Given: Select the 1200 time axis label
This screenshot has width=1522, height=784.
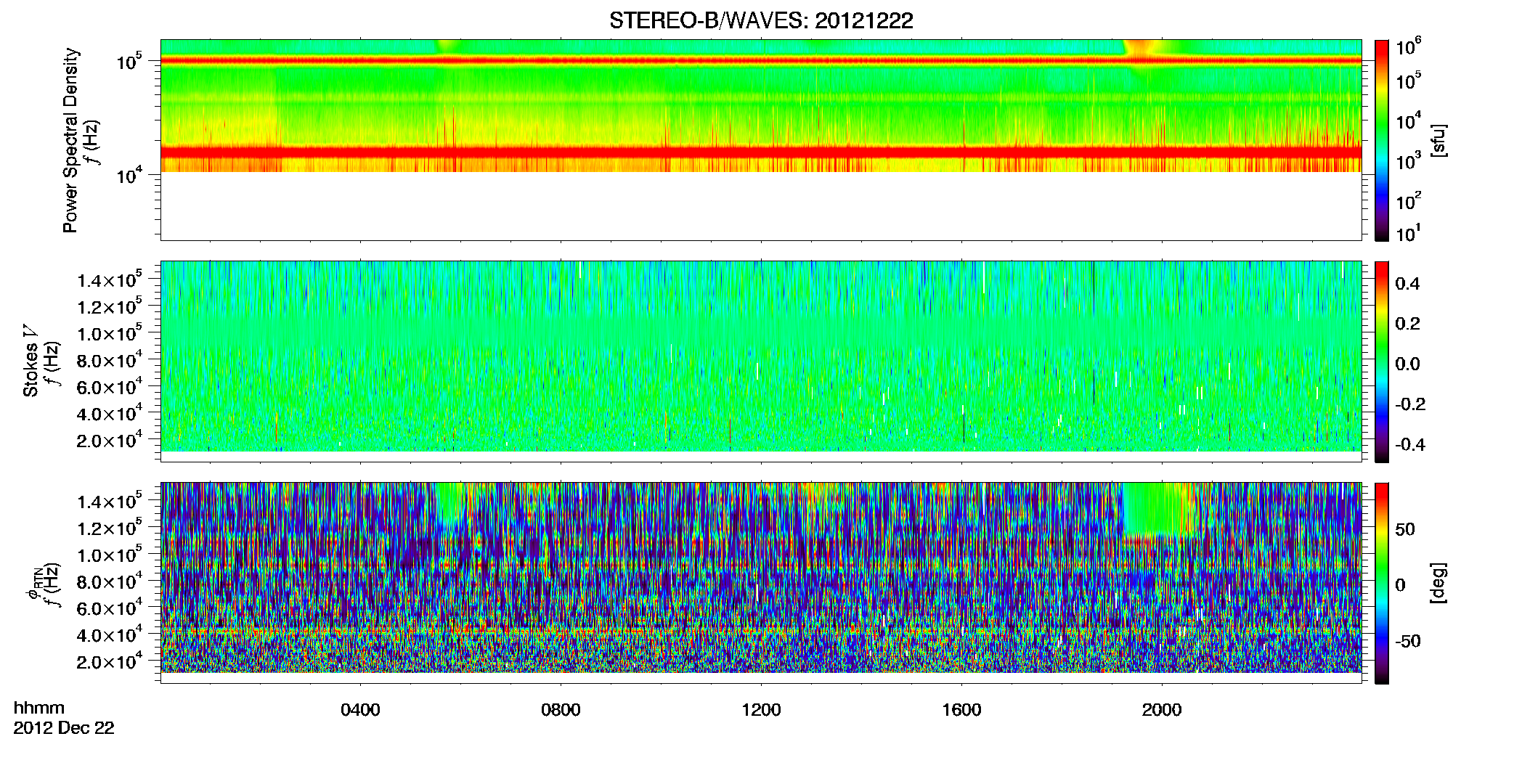Looking at the screenshot, I should 761,709.
